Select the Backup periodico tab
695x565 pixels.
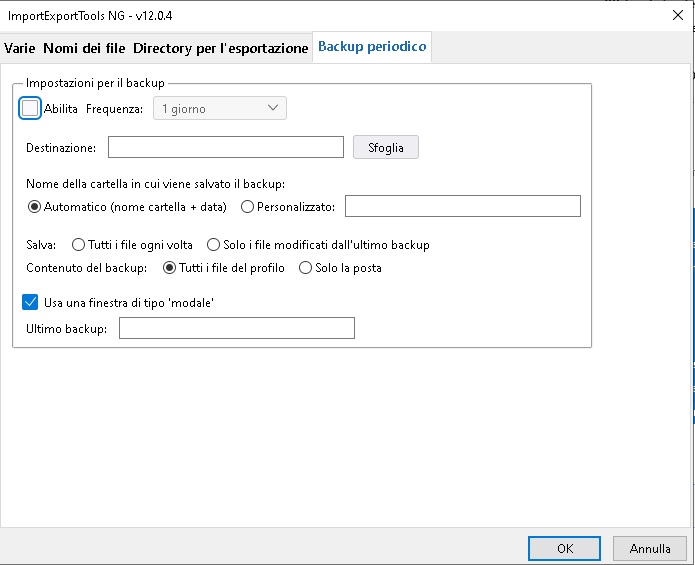pyautogui.click(x=372, y=47)
